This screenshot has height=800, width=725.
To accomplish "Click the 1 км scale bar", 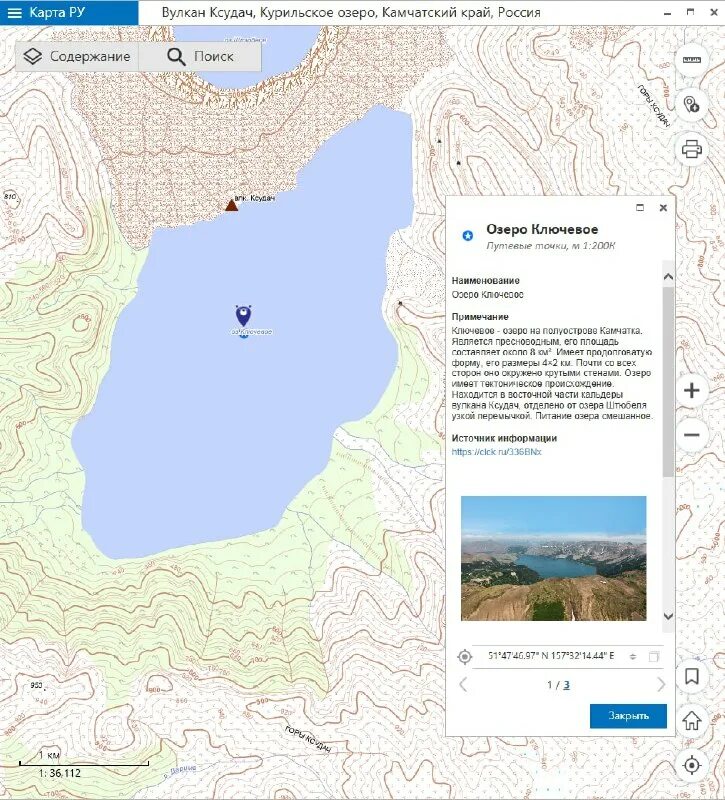I will pos(84,763).
